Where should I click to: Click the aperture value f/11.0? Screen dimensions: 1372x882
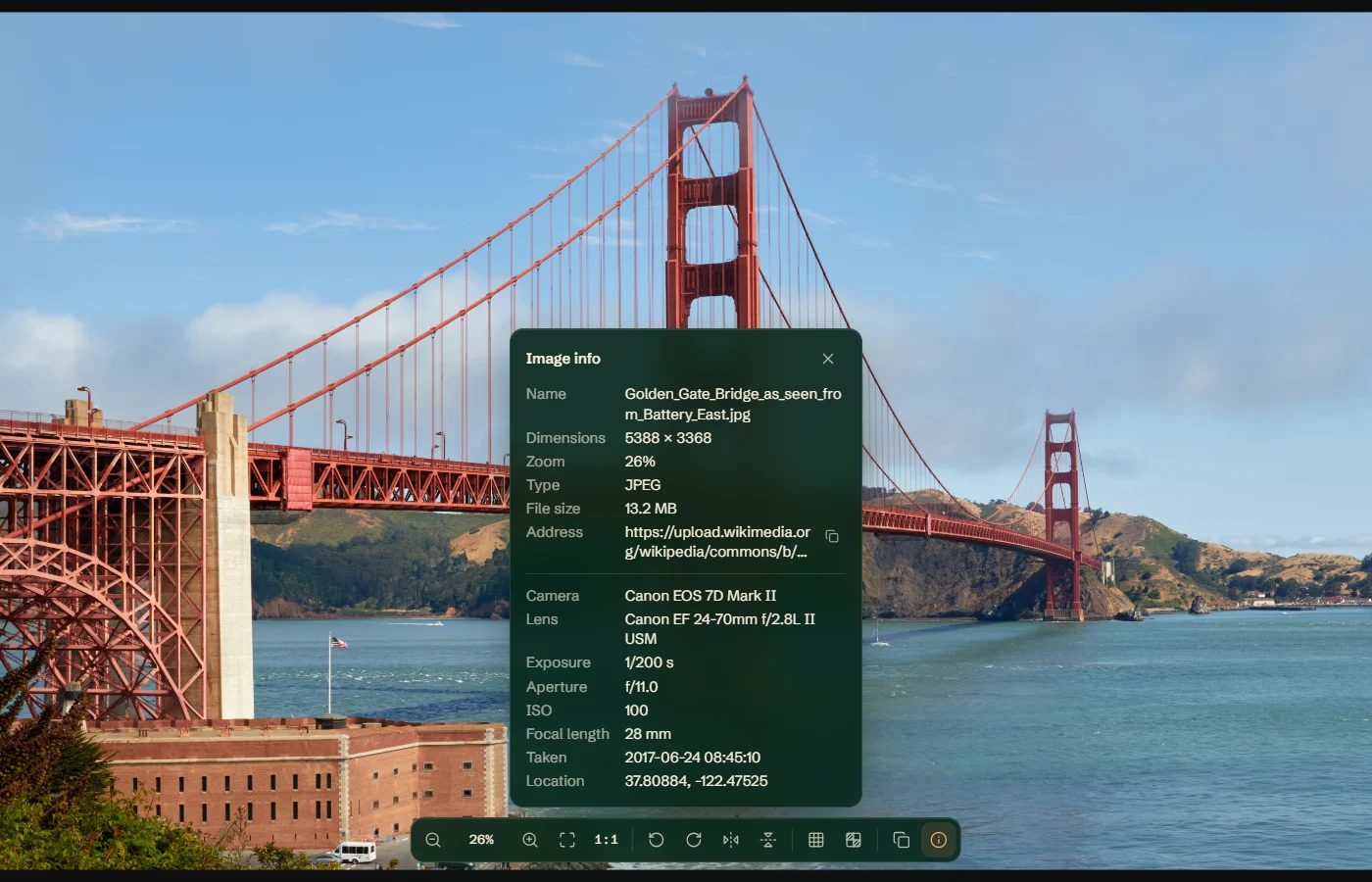pos(642,687)
